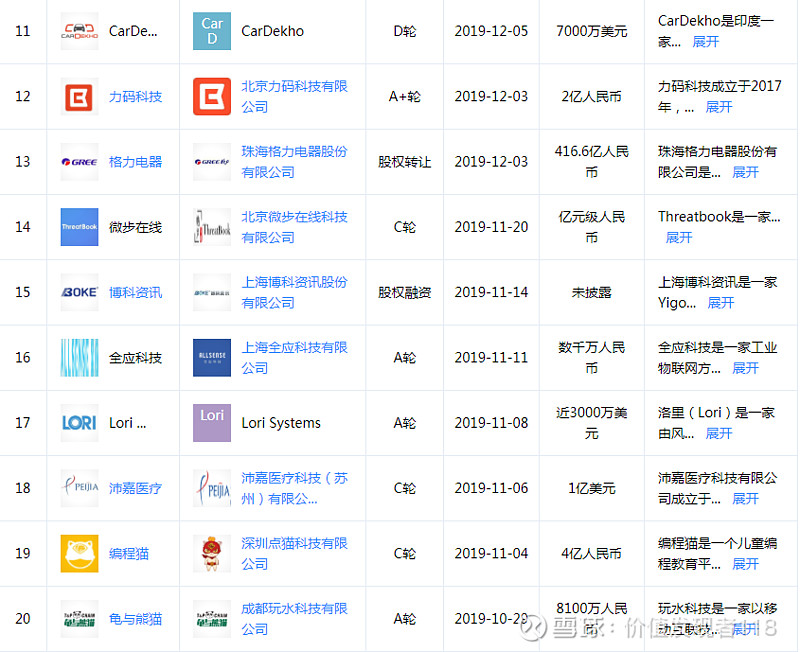
Task: Select the 股权融资 round cell
Action: pyautogui.click(x=405, y=292)
